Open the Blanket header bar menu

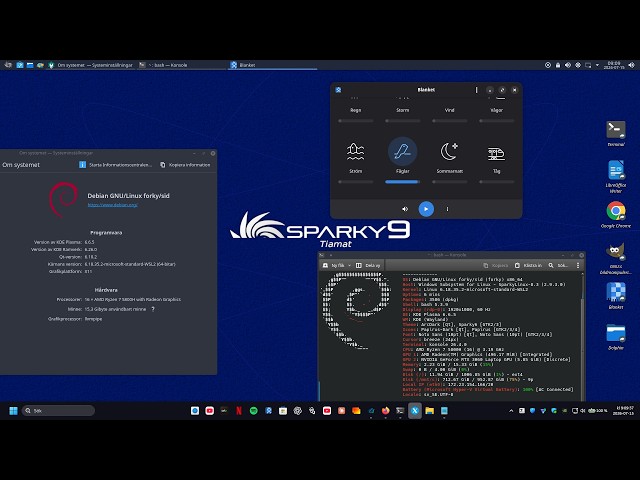point(476,90)
